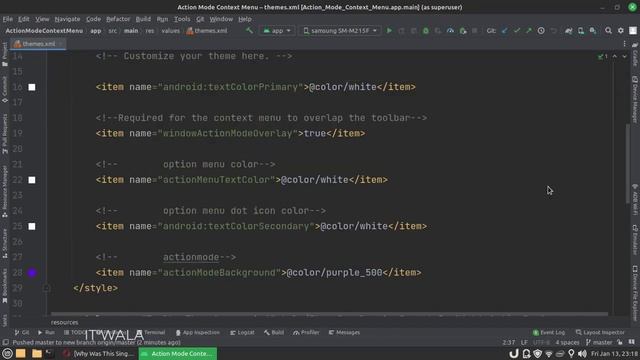640x360 pixels.
Task: Click the user account avatar icon
Action: tap(633, 31)
